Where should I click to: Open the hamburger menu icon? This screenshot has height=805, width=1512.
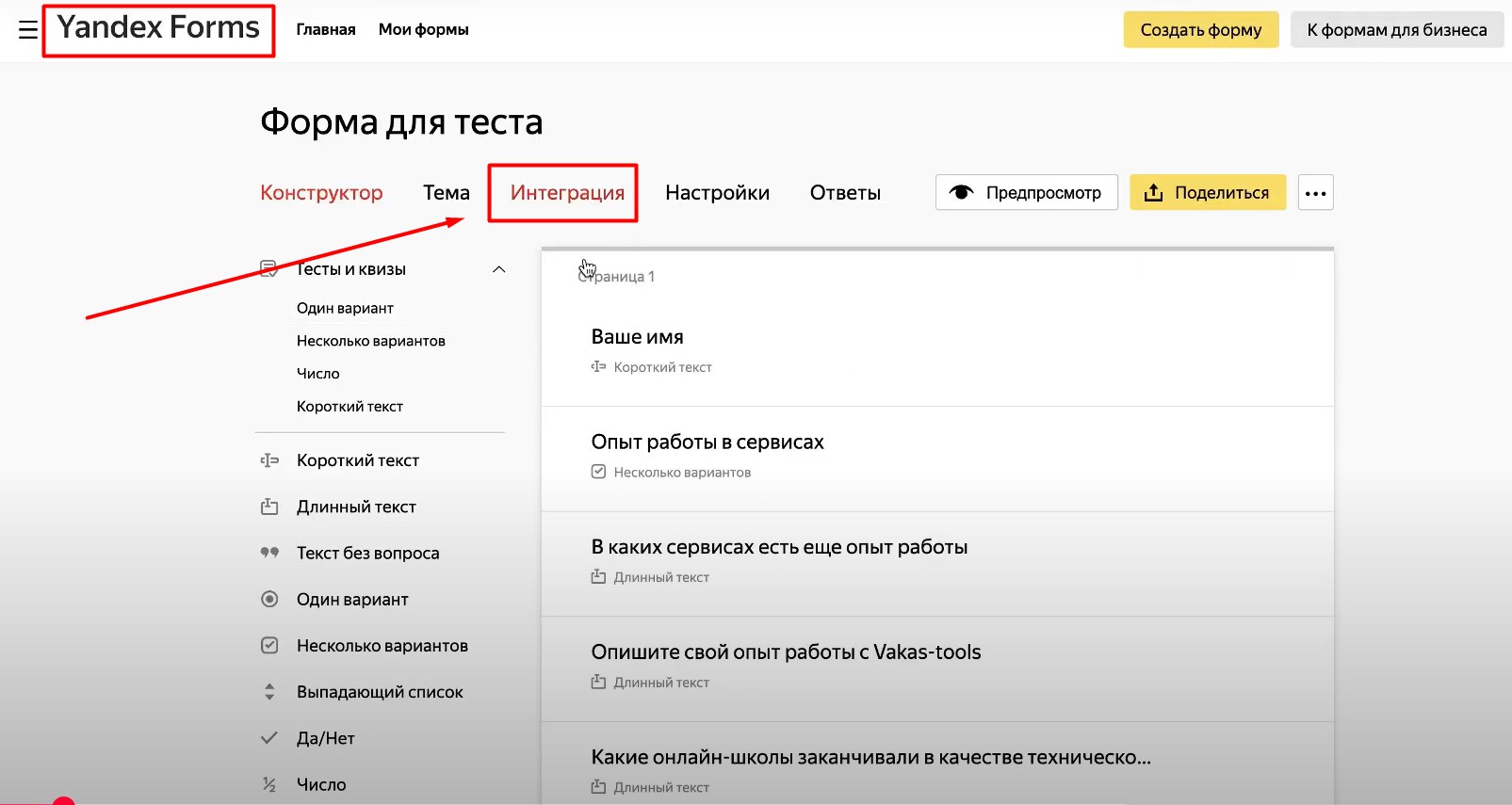(x=28, y=30)
